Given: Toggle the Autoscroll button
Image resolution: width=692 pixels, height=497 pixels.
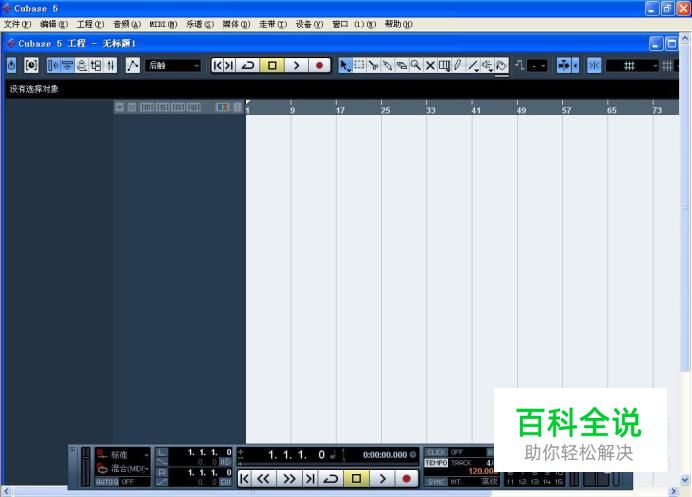Looking at the screenshot, I should pyautogui.click(x=564, y=66).
